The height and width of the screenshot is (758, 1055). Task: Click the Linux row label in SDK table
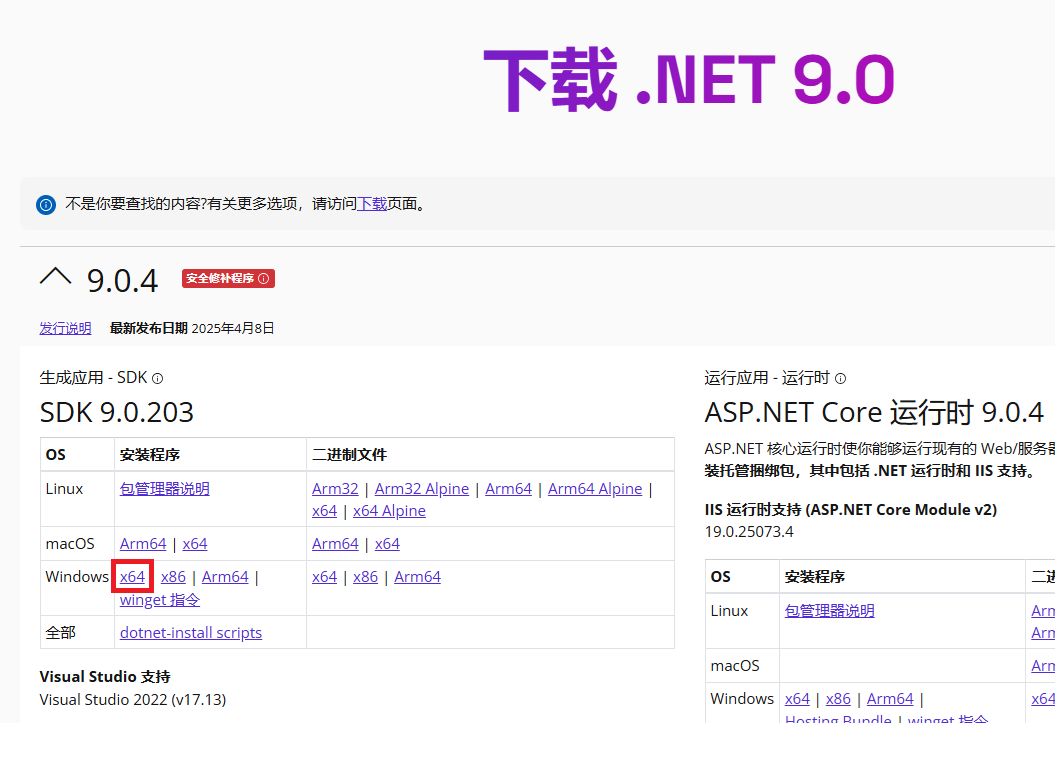tap(65, 489)
